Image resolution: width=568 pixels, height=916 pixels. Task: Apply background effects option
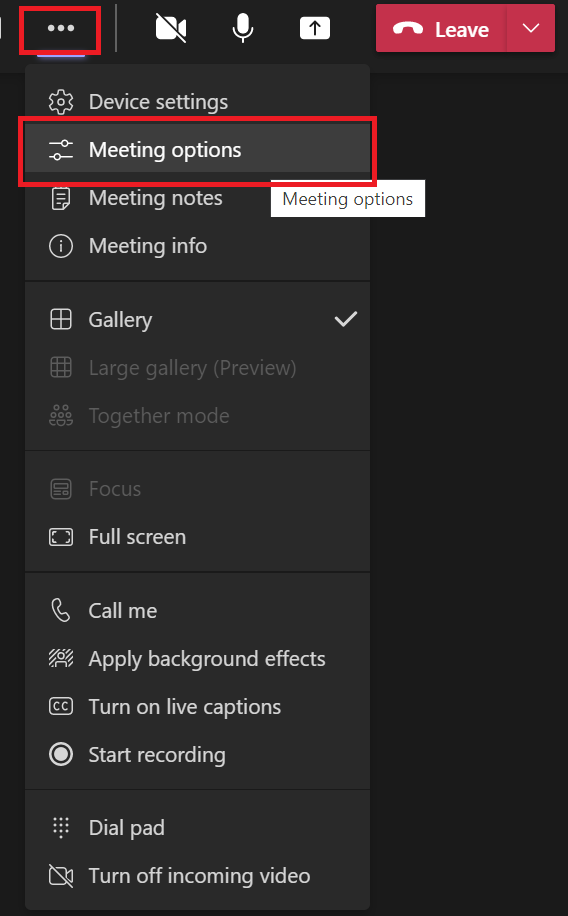198,659
